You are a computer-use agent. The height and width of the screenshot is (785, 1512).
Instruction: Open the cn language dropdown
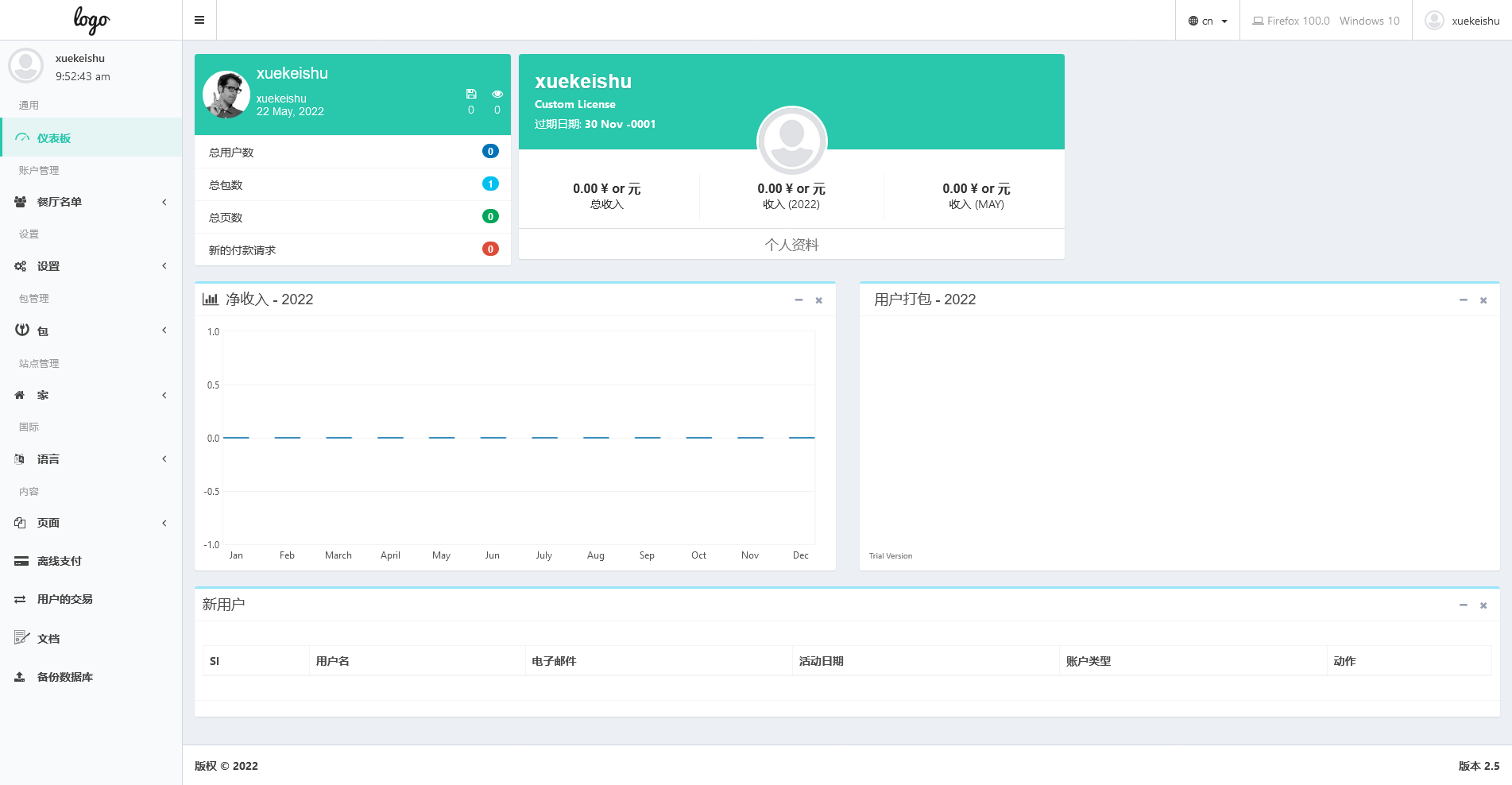click(1208, 21)
